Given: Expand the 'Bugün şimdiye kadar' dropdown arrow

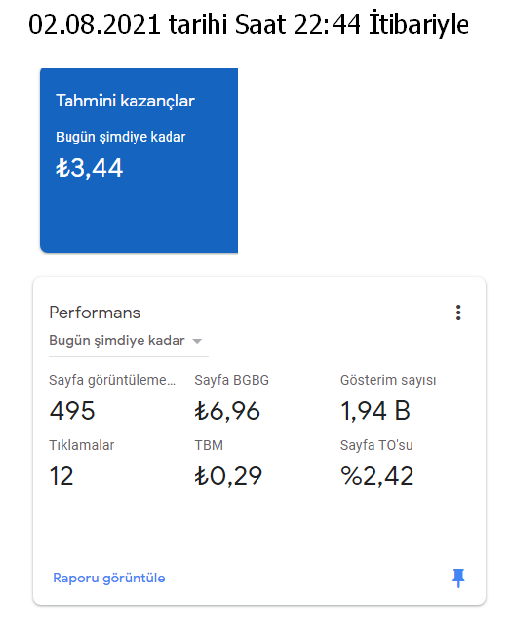Looking at the screenshot, I should point(197,341).
